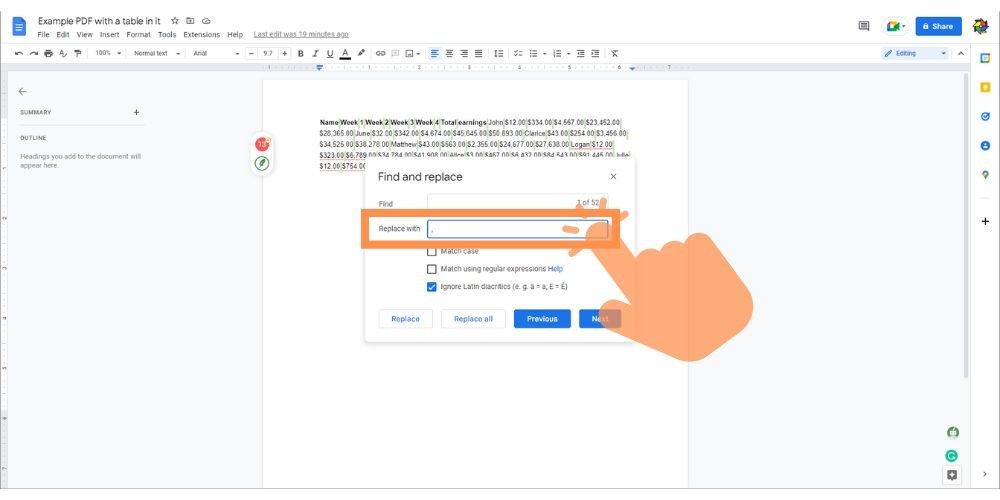
Task: Open the Tools menu
Action: point(167,34)
